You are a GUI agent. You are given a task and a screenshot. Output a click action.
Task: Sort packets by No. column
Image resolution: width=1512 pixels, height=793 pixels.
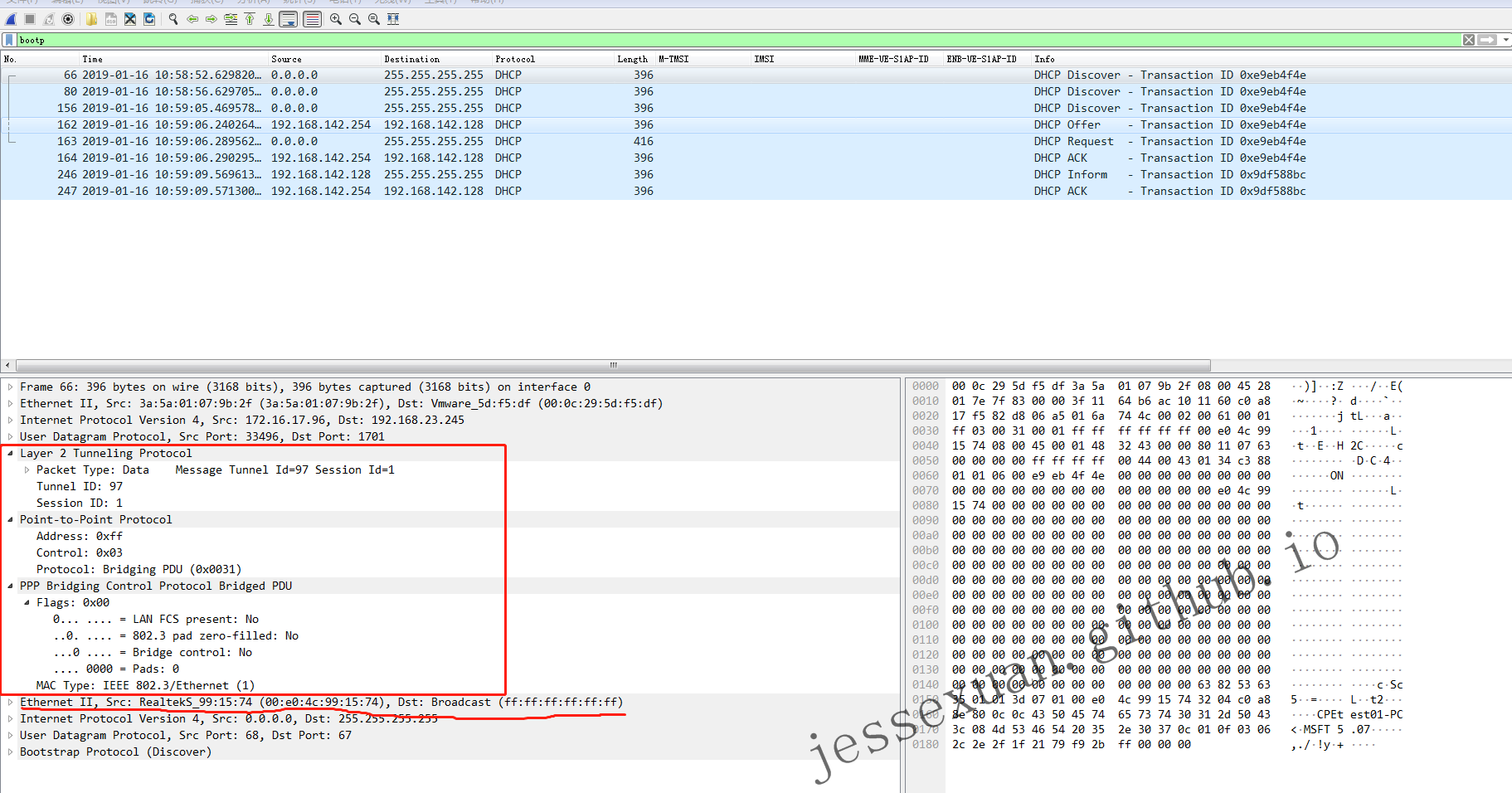pos(39,59)
